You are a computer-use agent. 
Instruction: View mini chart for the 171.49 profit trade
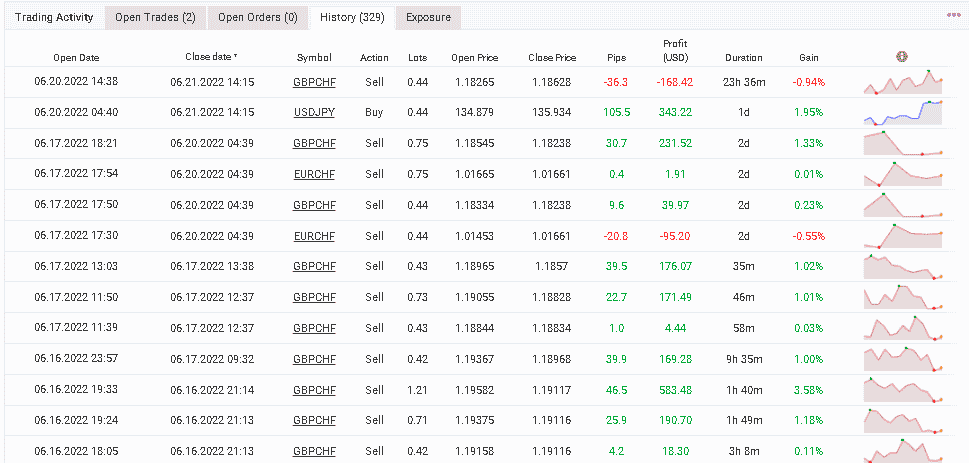[x=903, y=297]
